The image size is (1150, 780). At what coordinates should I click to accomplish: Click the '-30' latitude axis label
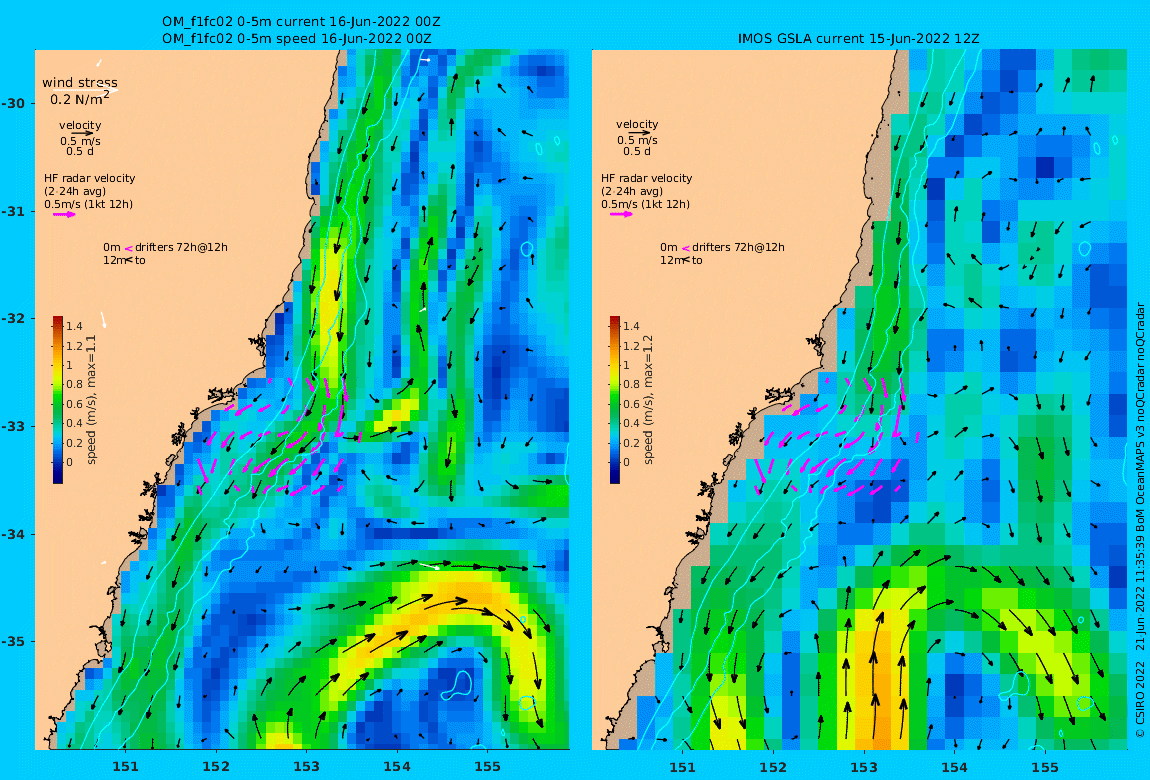[x=13, y=103]
